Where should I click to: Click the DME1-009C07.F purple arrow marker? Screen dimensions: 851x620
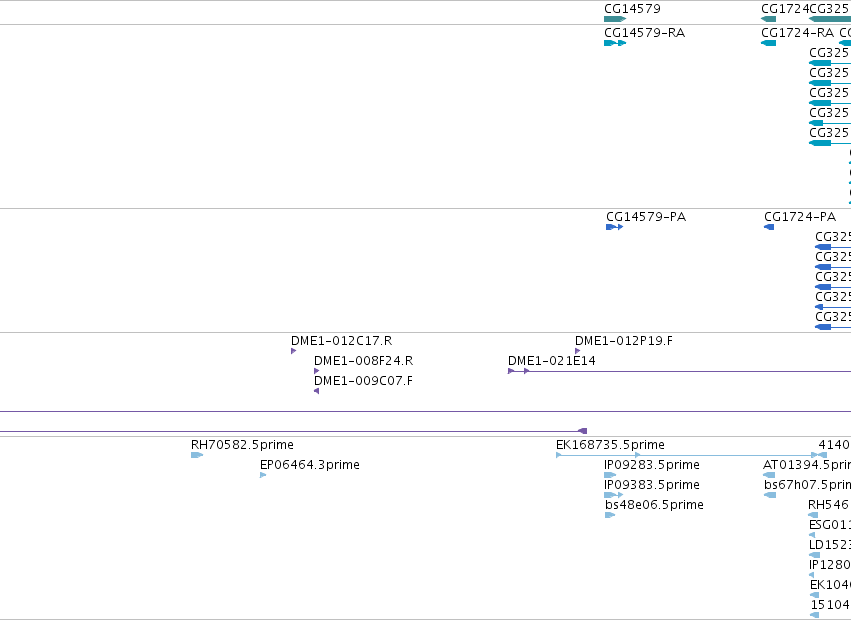point(316,391)
